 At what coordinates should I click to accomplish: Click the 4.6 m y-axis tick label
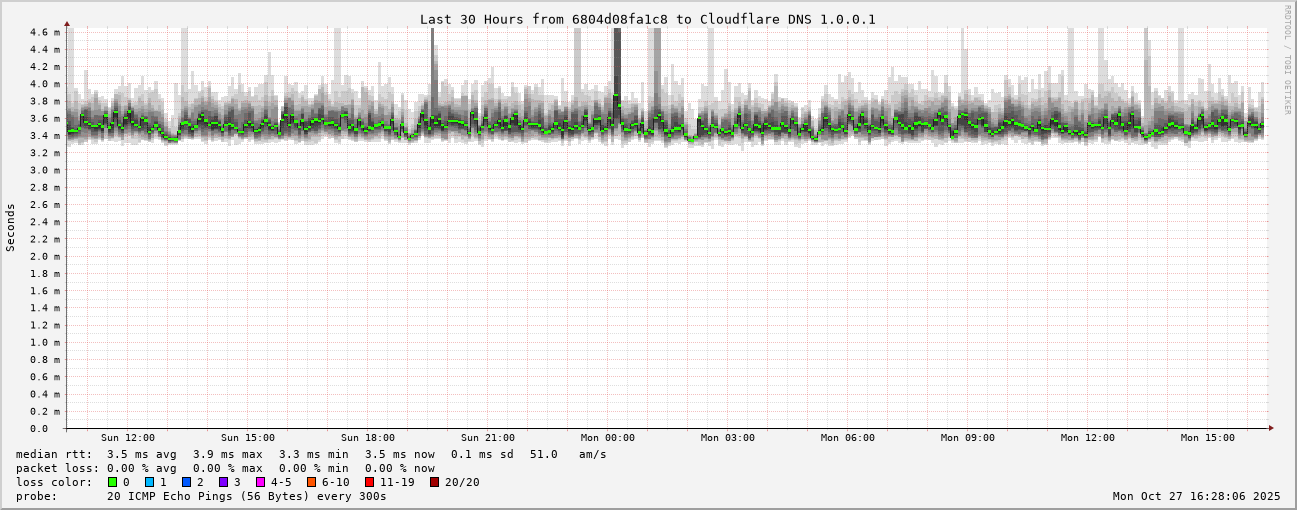(x=44, y=33)
